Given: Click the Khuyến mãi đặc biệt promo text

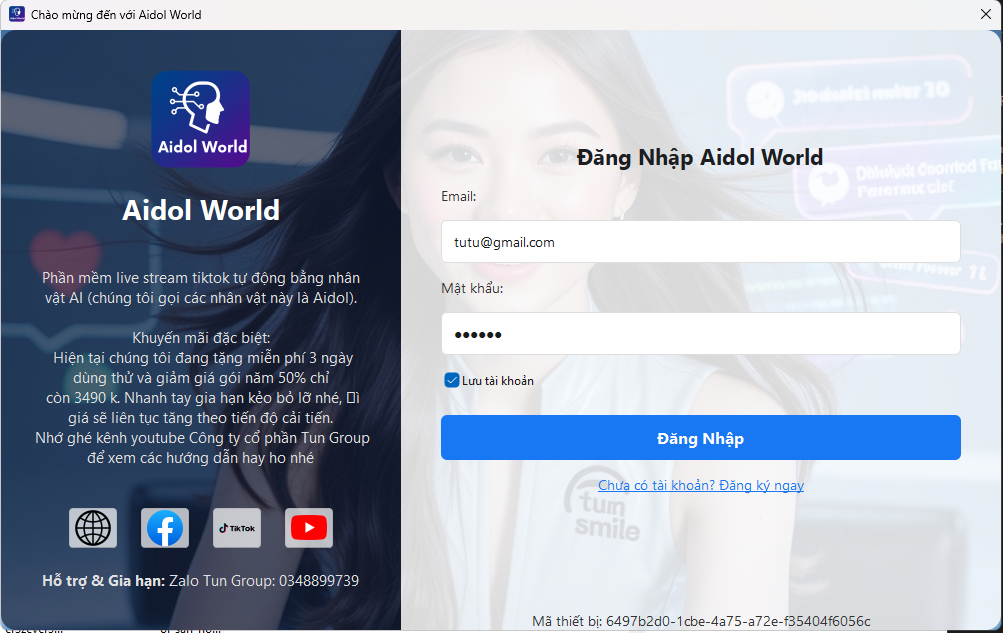Looking at the screenshot, I should [x=201, y=338].
